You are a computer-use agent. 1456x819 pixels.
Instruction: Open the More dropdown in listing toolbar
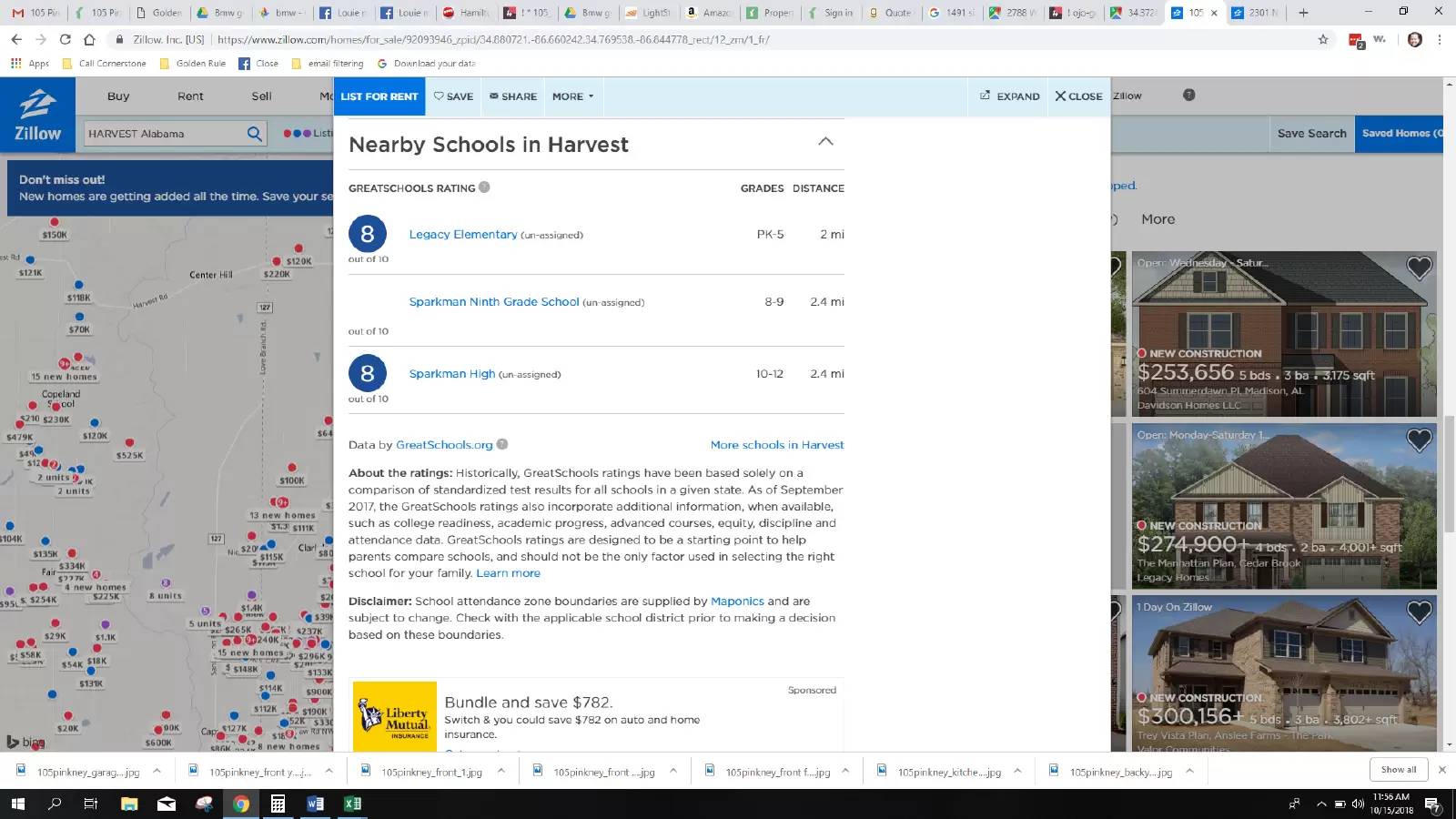tap(572, 96)
